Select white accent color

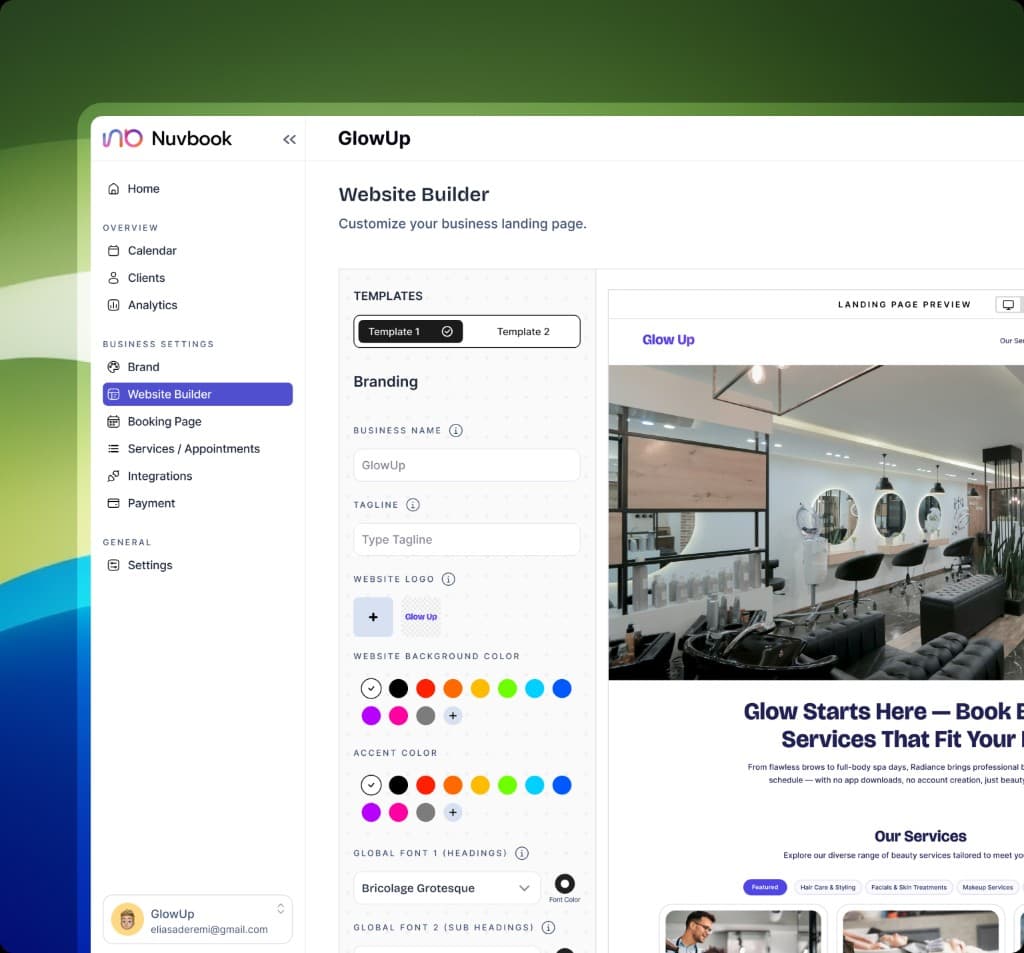click(x=371, y=785)
